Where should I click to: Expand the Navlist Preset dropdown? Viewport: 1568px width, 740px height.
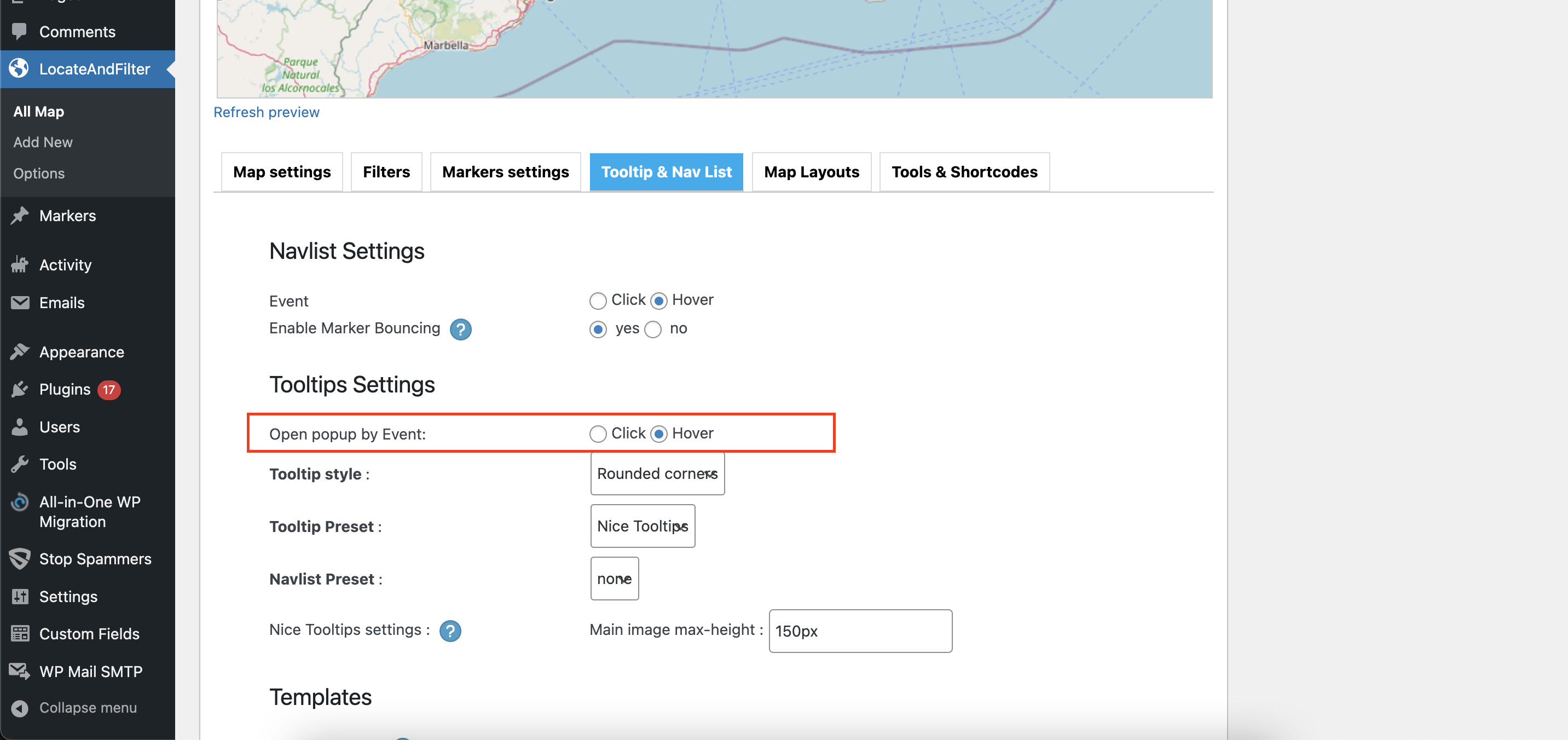[x=614, y=579]
